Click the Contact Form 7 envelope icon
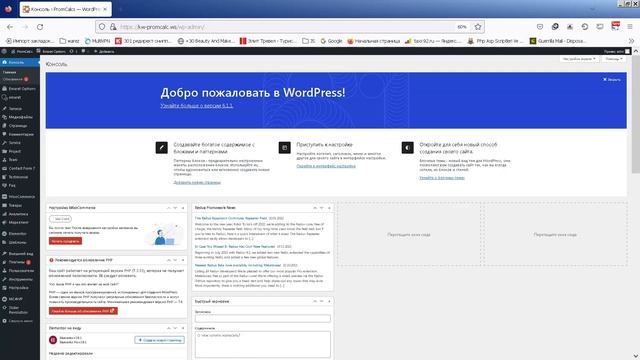 (x=4, y=168)
